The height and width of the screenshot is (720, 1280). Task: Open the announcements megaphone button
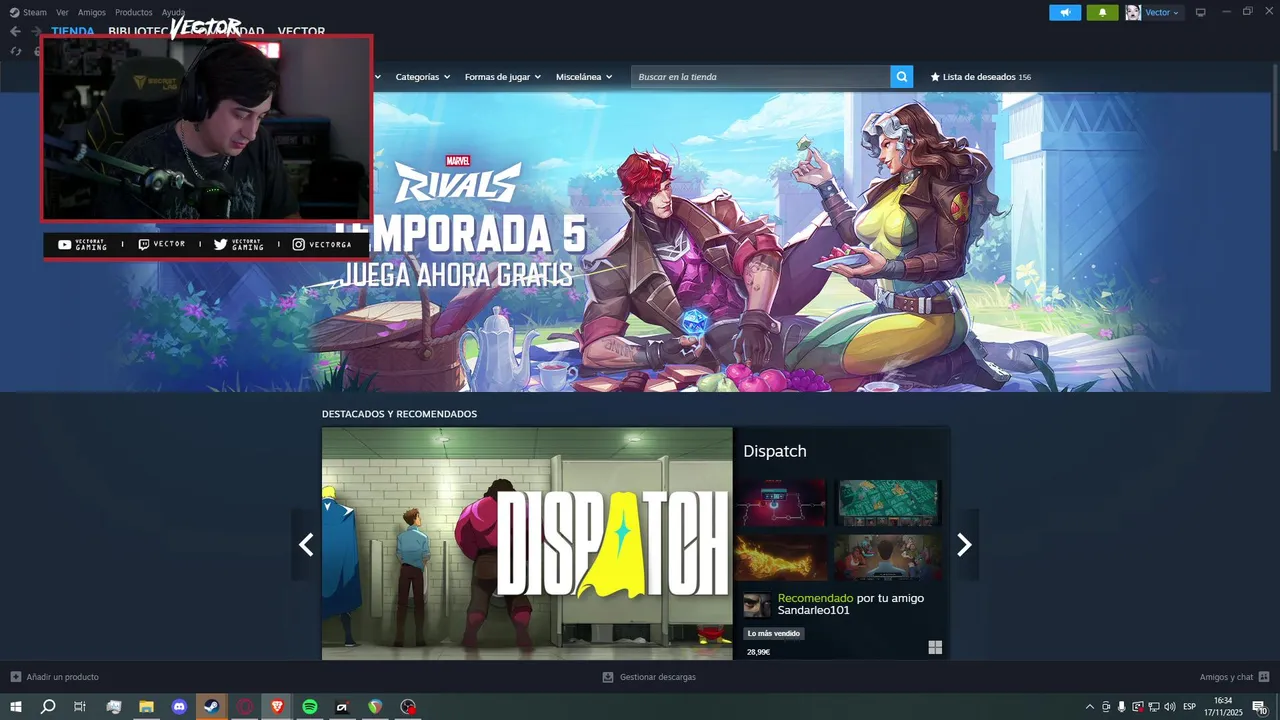coord(1065,13)
